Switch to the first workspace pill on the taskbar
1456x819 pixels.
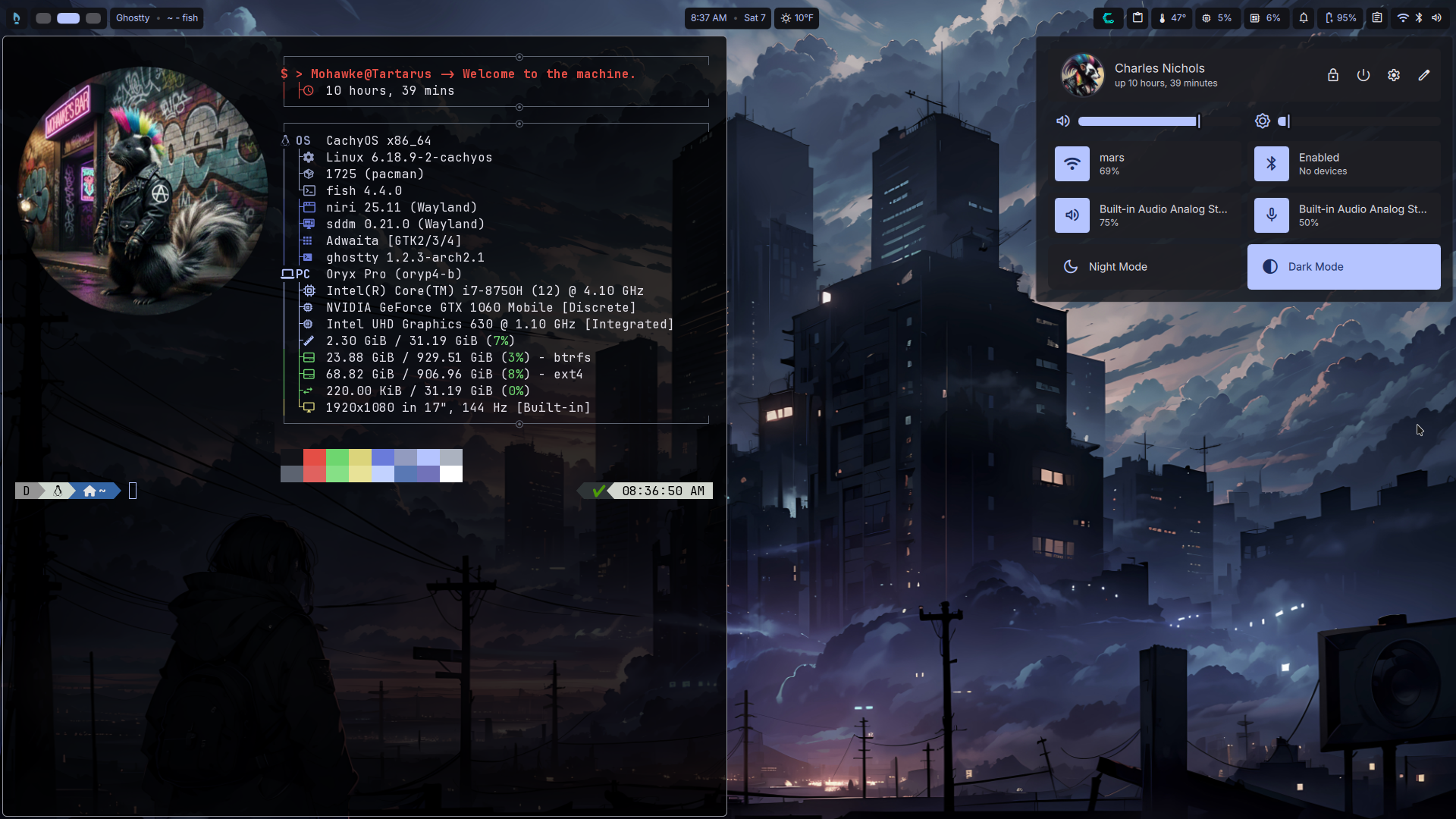pos(43,17)
